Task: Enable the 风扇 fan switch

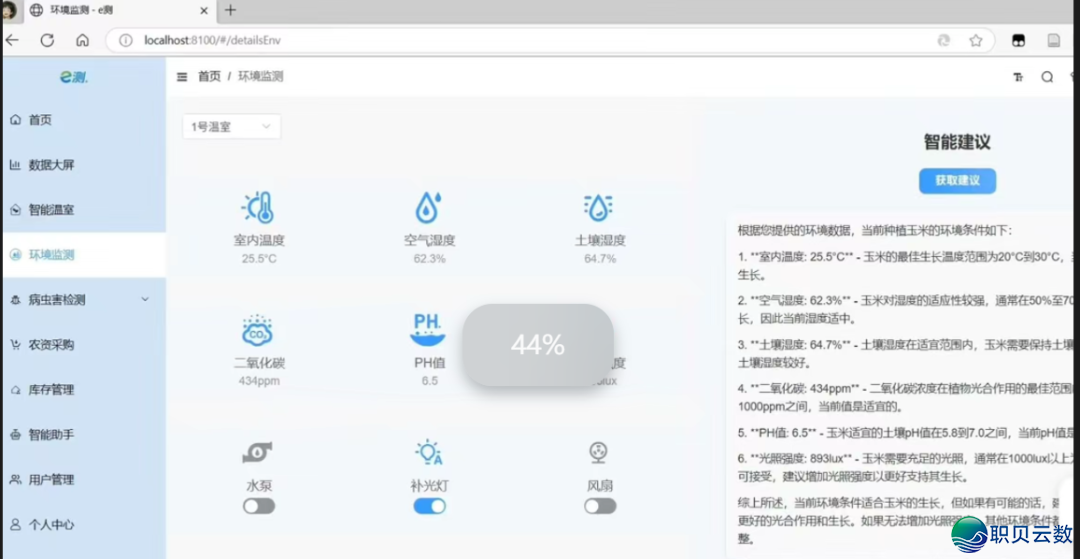Action: click(600, 506)
